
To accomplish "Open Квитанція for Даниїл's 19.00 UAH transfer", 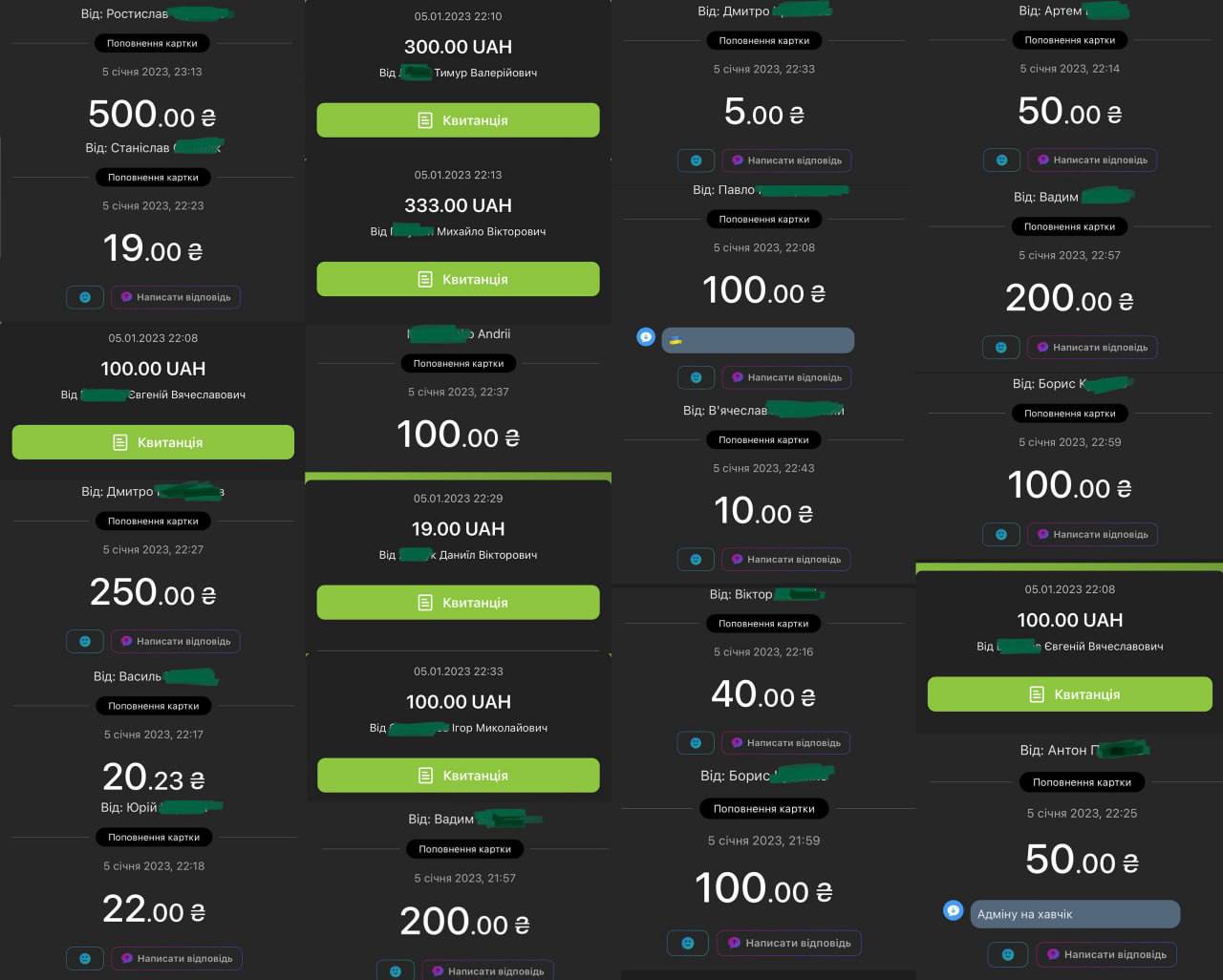I will pyautogui.click(x=459, y=603).
